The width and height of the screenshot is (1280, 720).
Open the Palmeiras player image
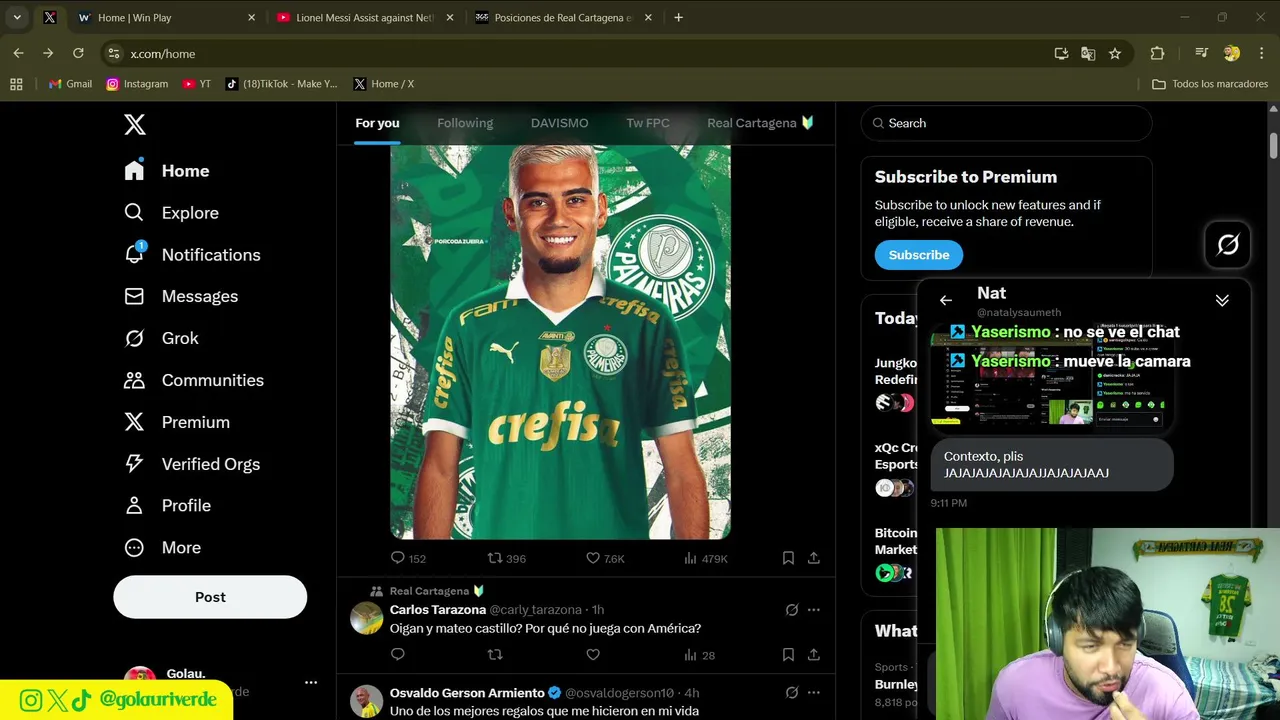click(560, 342)
